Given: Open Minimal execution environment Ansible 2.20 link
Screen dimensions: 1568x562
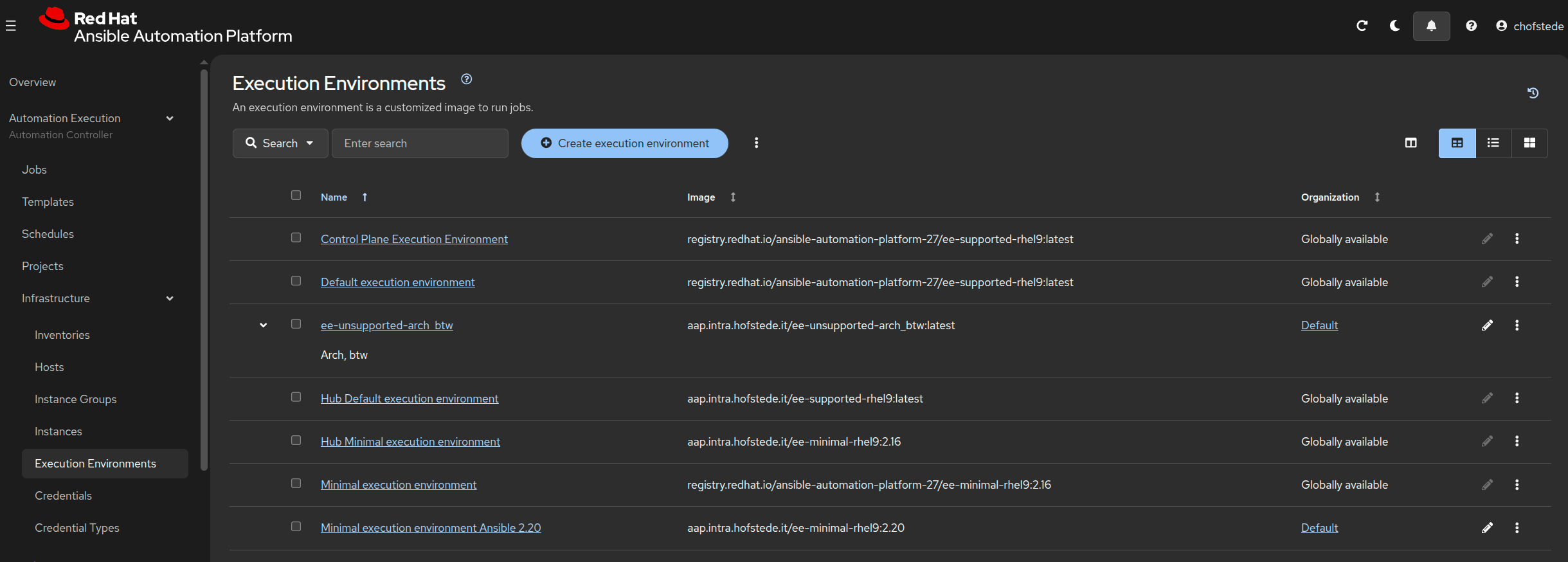Looking at the screenshot, I should [x=431, y=528].
